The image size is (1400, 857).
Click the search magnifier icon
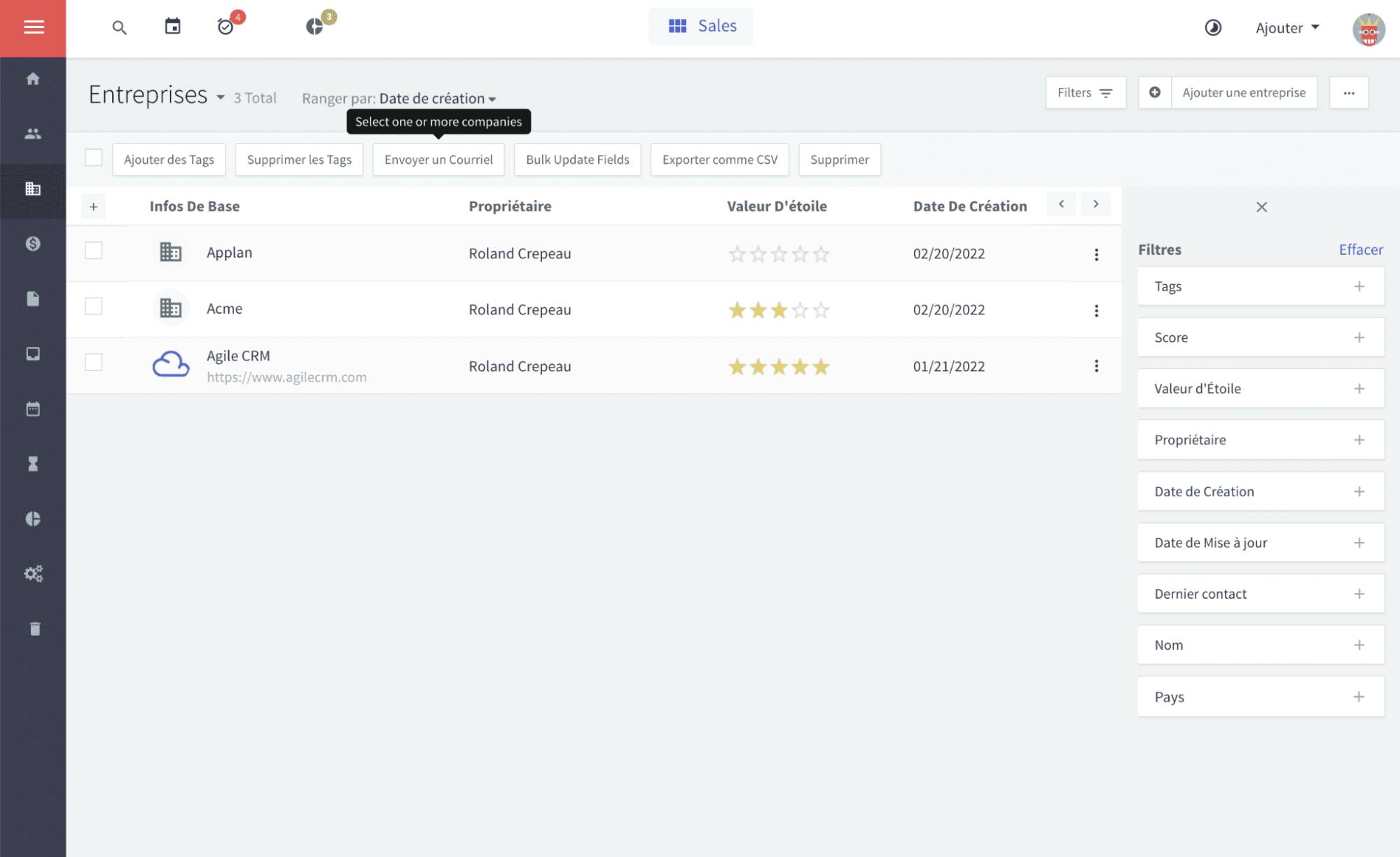[119, 27]
